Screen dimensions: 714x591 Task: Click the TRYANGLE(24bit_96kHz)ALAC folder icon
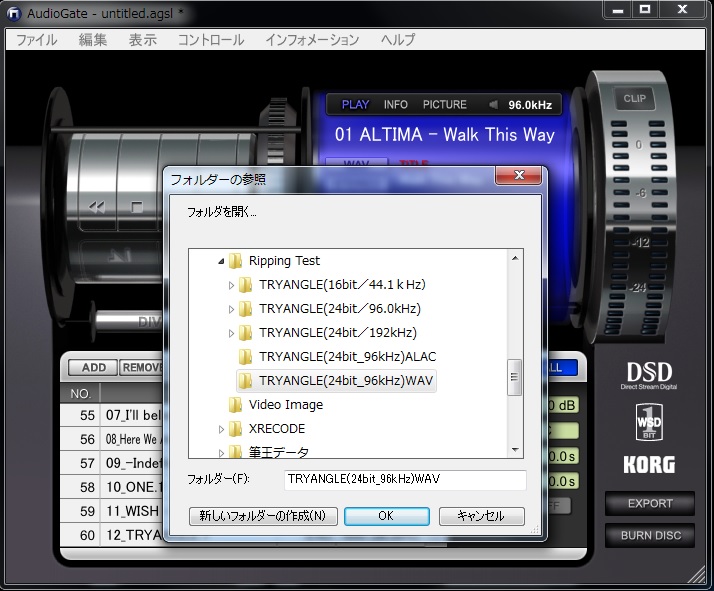[x=245, y=357]
